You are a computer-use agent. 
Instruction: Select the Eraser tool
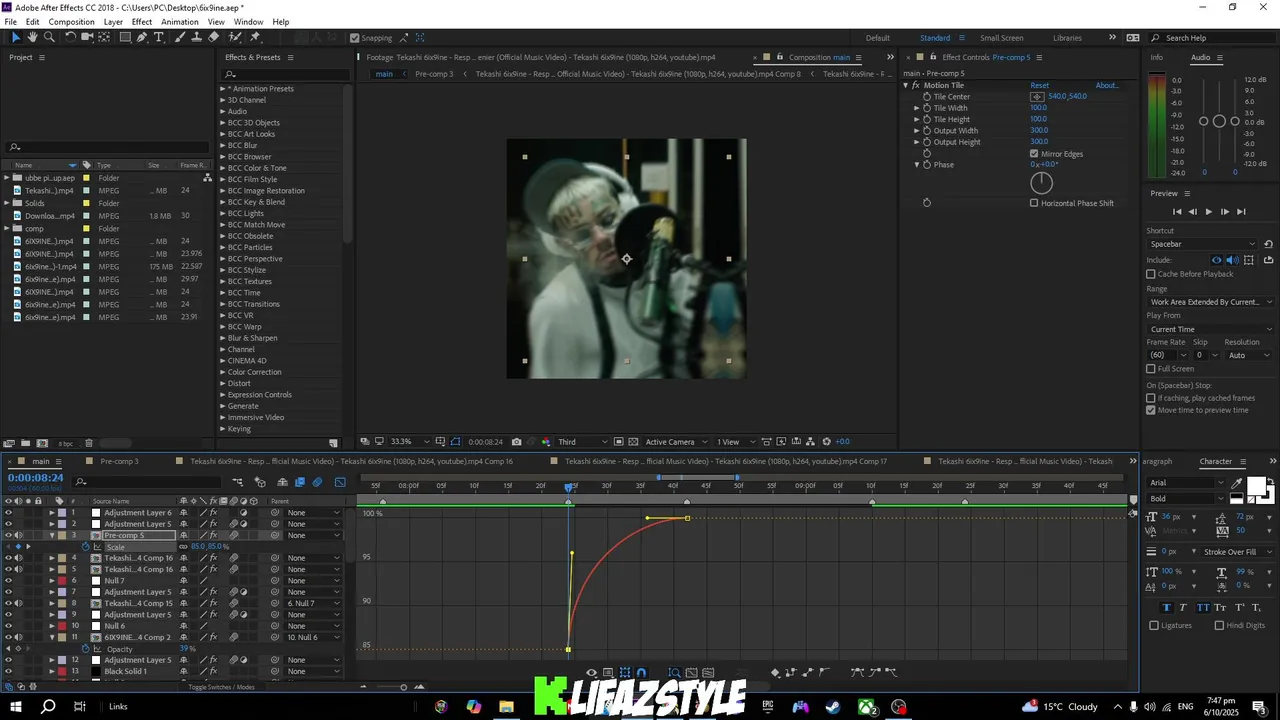(x=213, y=37)
